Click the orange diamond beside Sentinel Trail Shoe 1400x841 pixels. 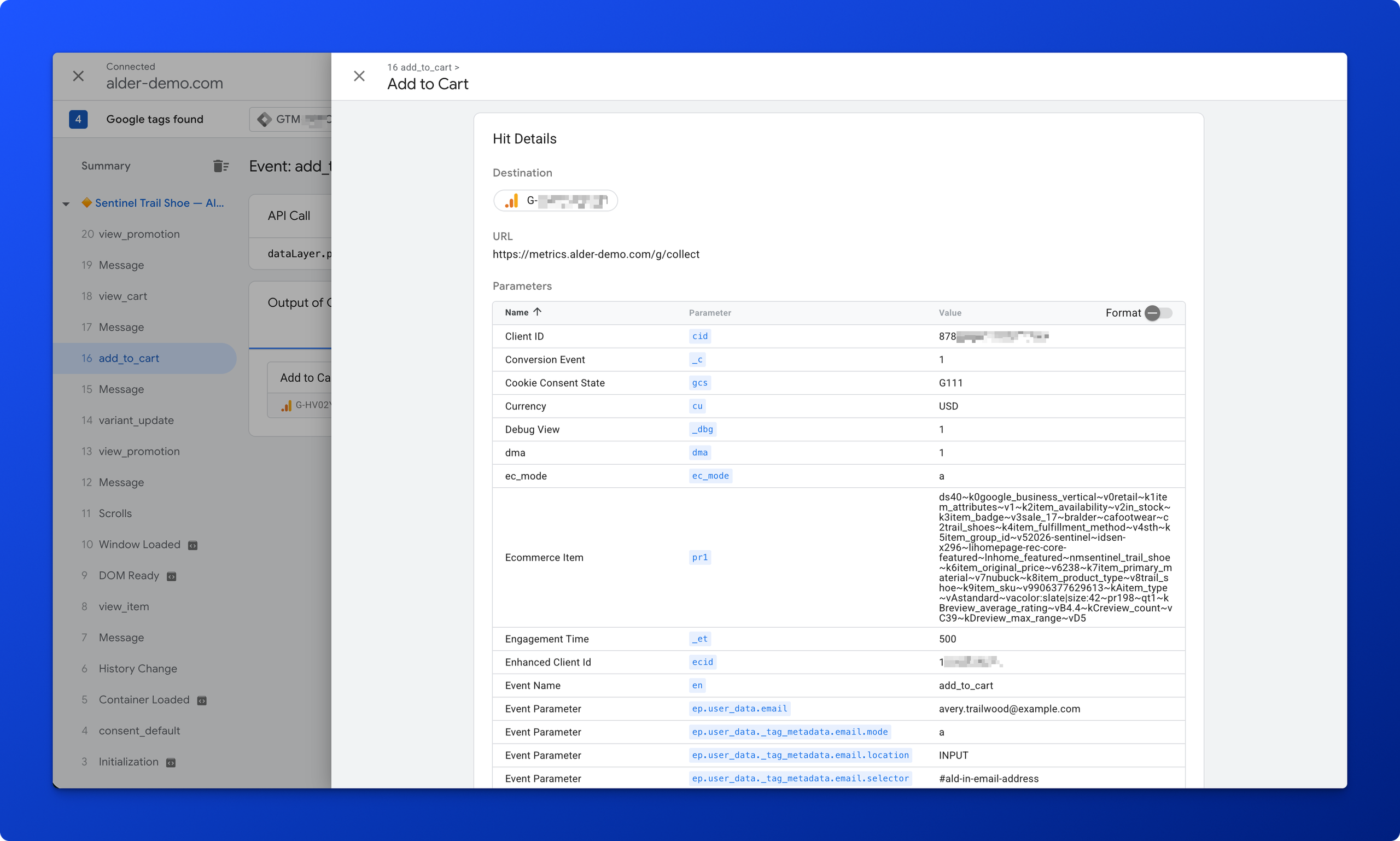click(87, 202)
